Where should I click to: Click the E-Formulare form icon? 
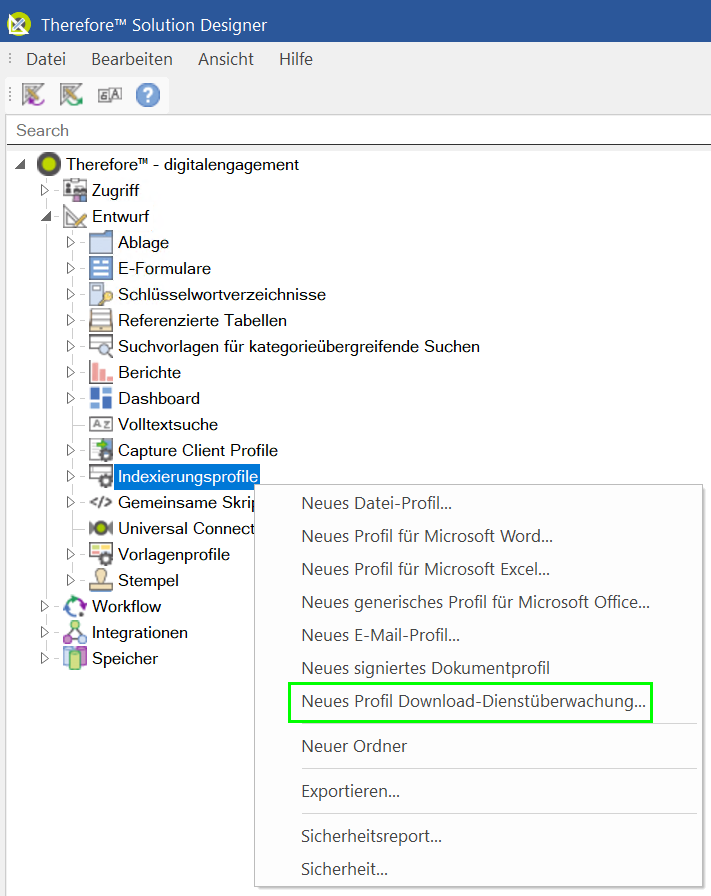tap(101, 268)
